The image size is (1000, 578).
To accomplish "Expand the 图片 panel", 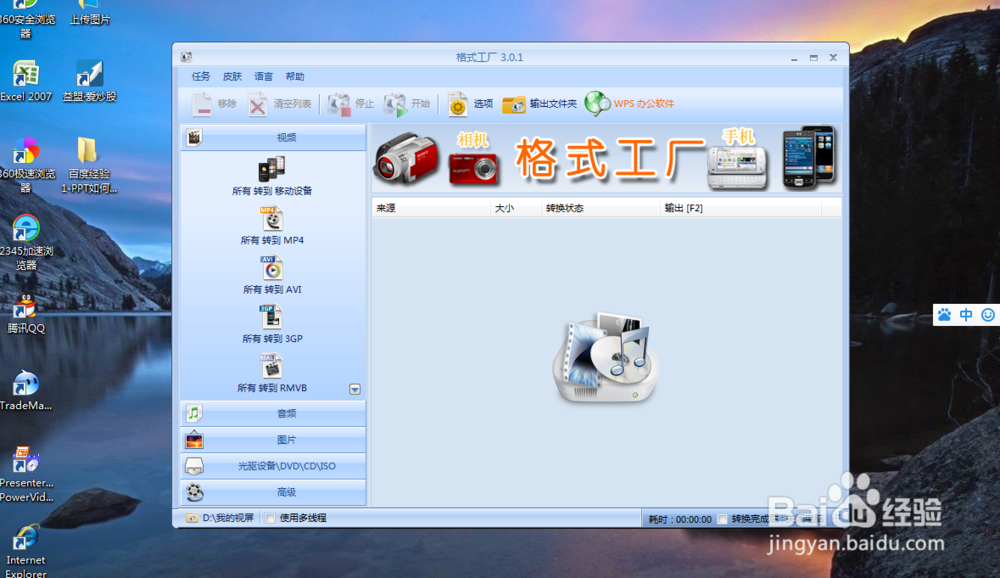I will tap(274, 440).
